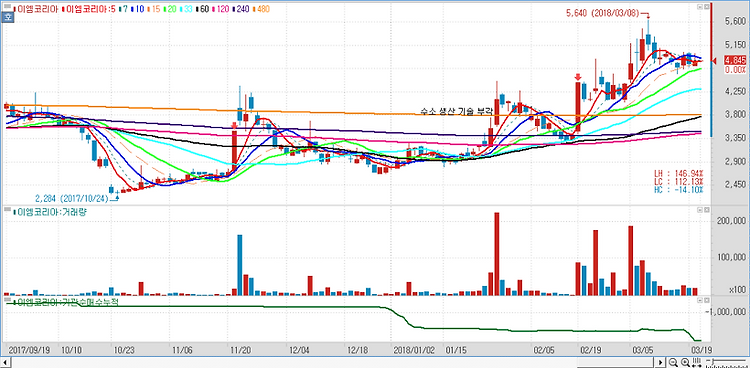Select the 이엠코리아:5 moving average legend
Image resolution: width=750 pixels, height=368 pixels.
tap(88, 9)
